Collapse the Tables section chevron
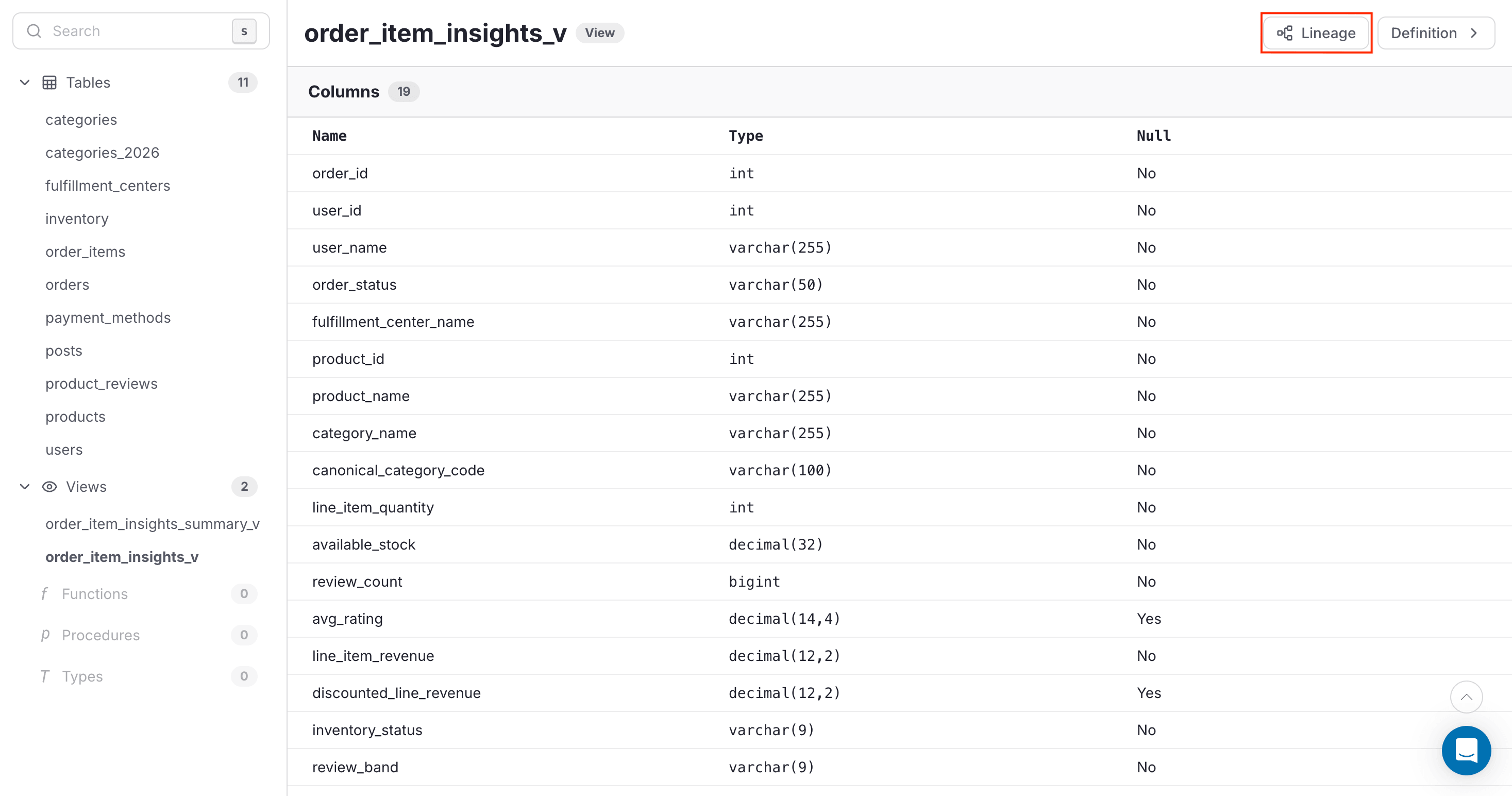Screen dimensions: 1512x796 point(24,82)
